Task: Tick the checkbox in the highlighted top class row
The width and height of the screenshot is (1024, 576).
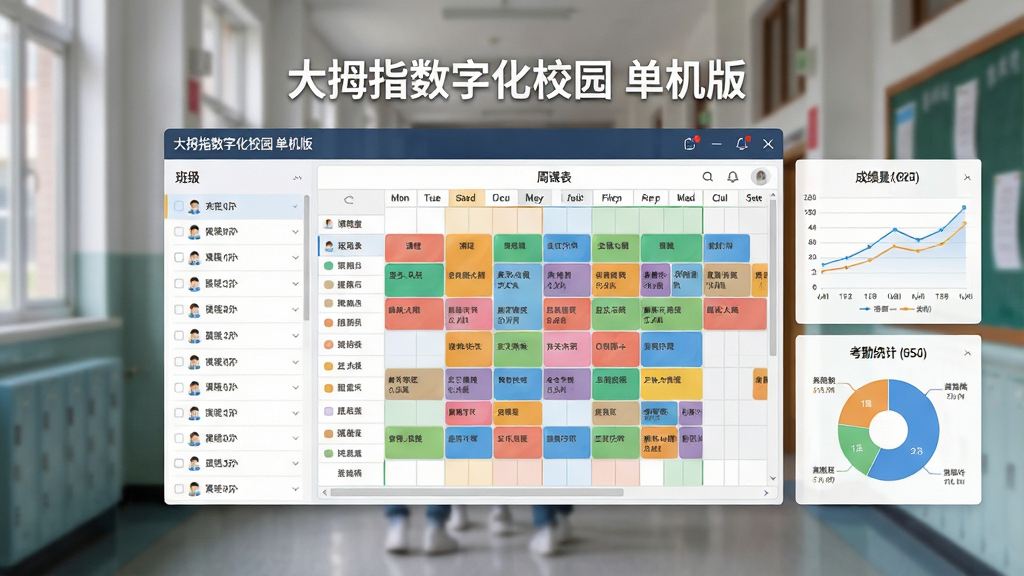Action: [178, 206]
